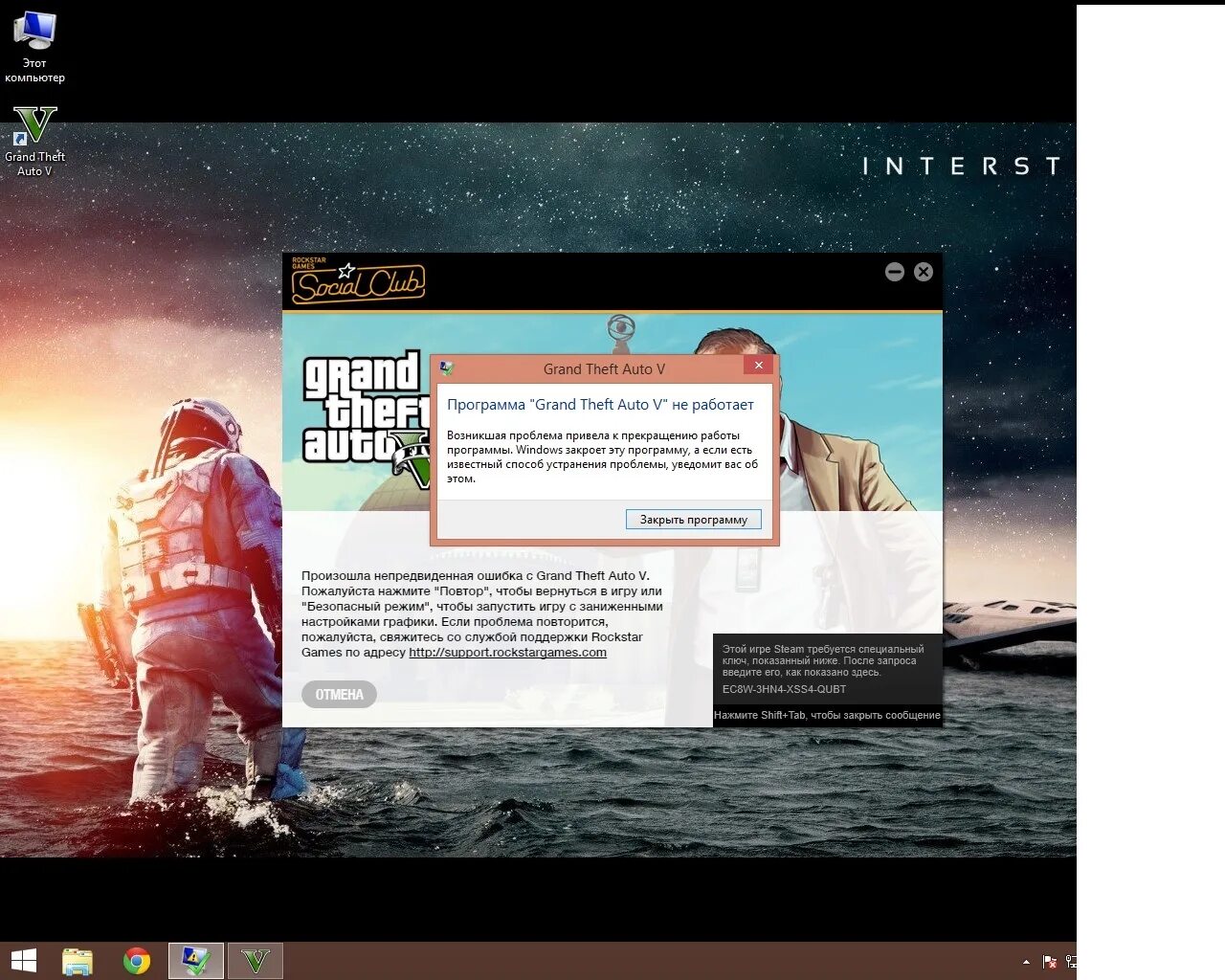Close the Grand Theft Auto V error dialog

point(758,366)
